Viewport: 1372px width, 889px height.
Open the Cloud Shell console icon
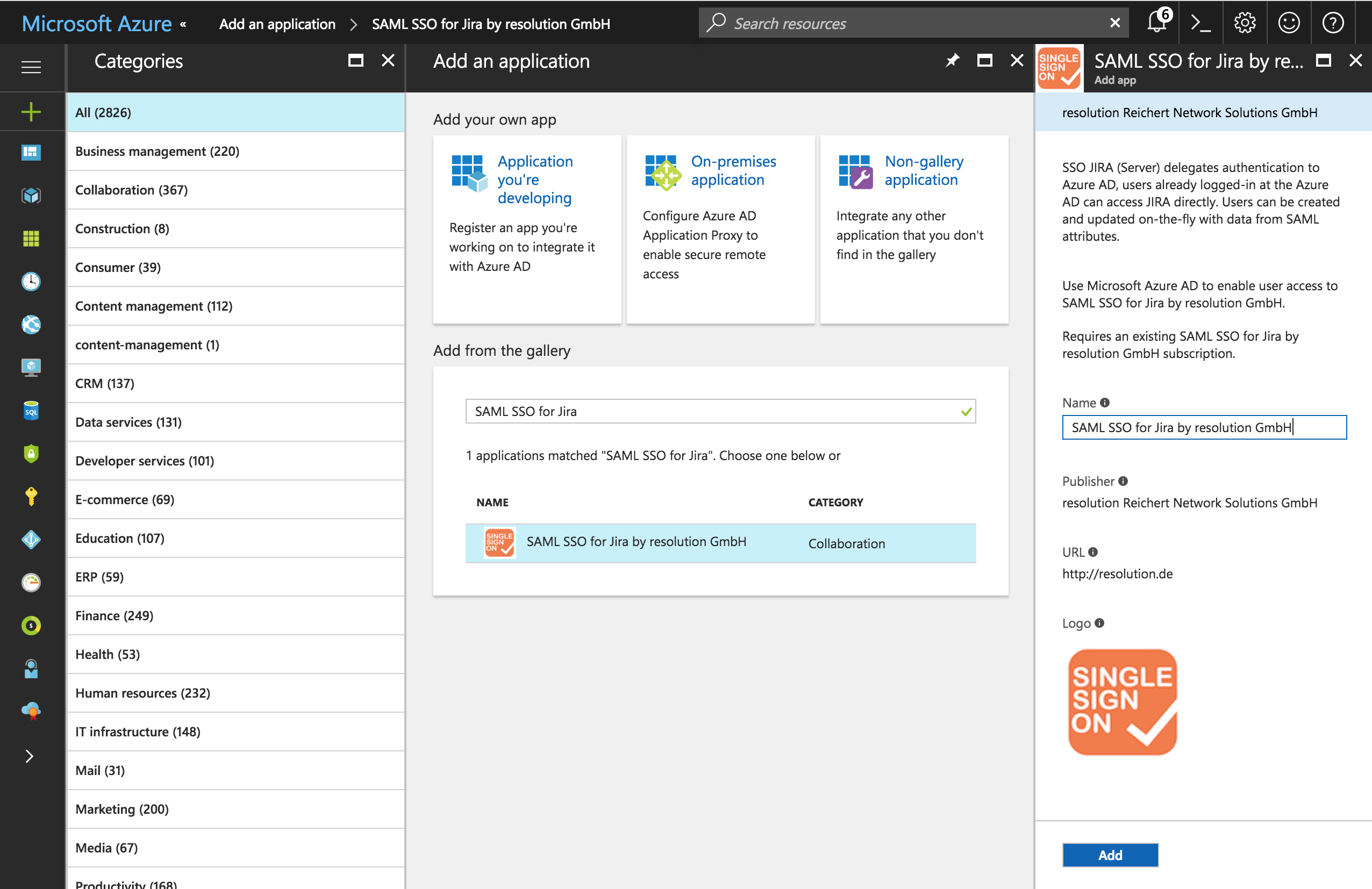coord(1201,23)
